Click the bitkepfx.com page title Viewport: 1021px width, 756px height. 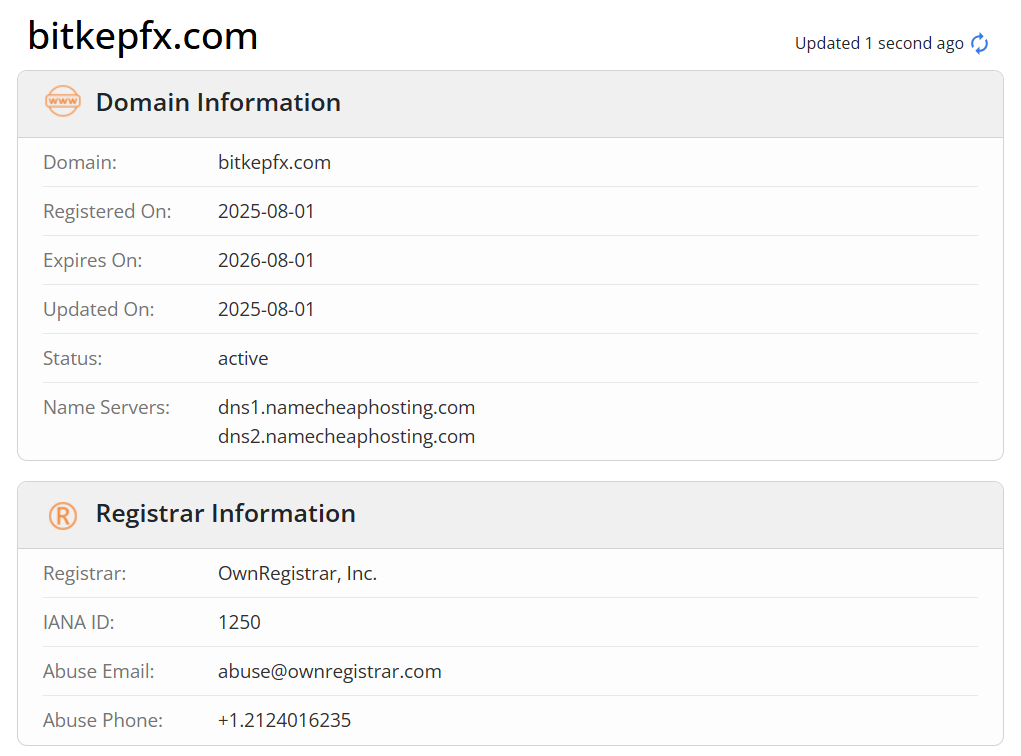pyautogui.click(x=143, y=36)
